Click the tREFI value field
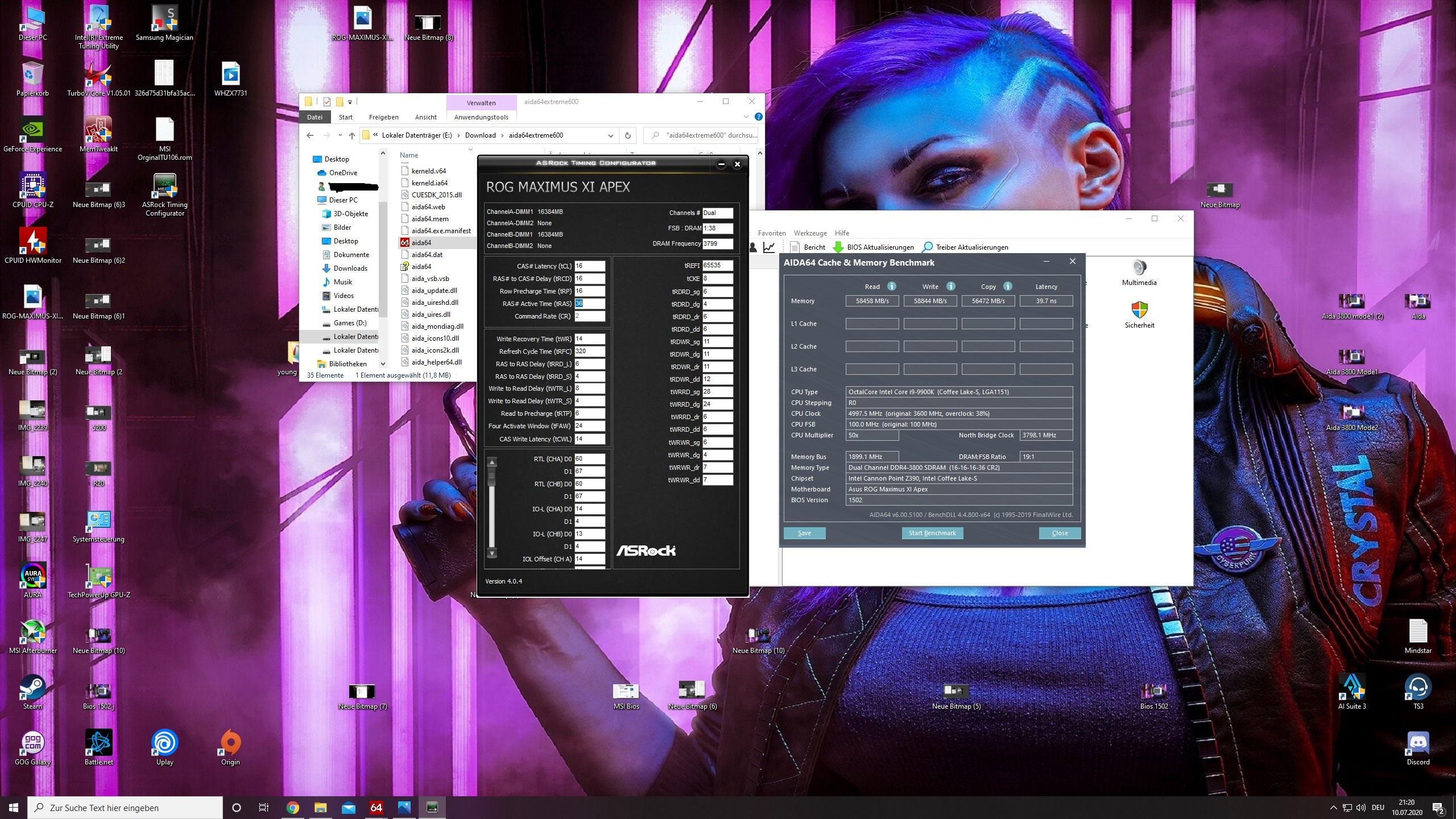 [x=717, y=265]
